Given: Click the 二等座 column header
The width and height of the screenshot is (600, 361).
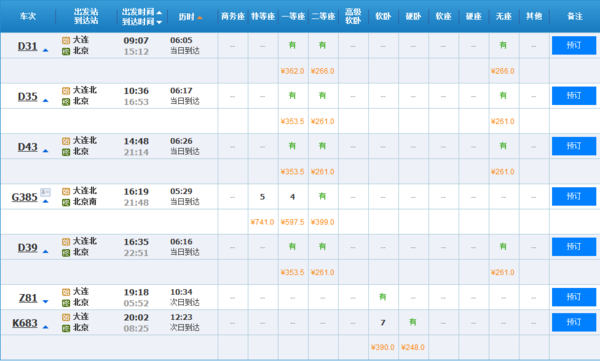Looking at the screenshot, I should point(323,16).
